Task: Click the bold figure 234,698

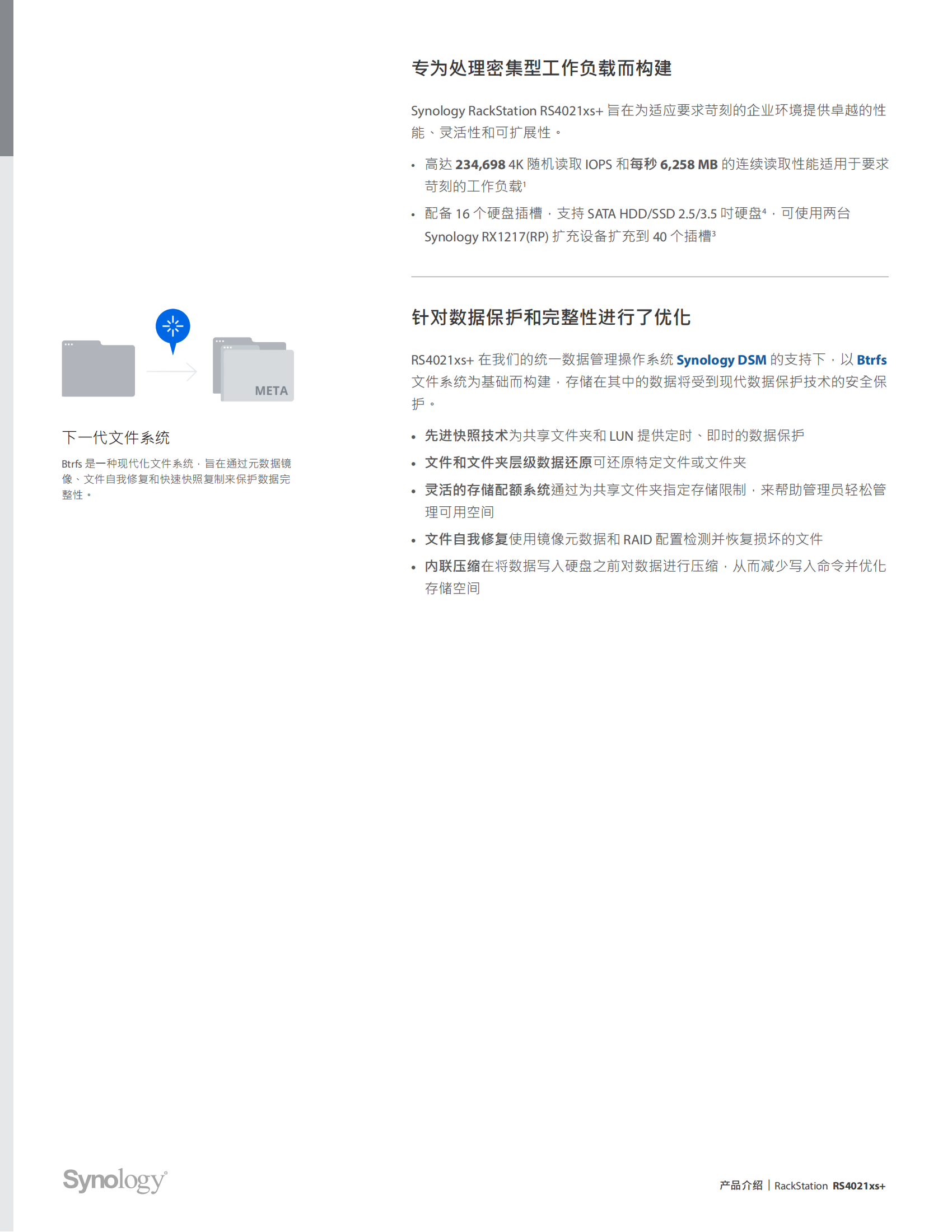Action: tap(480, 164)
